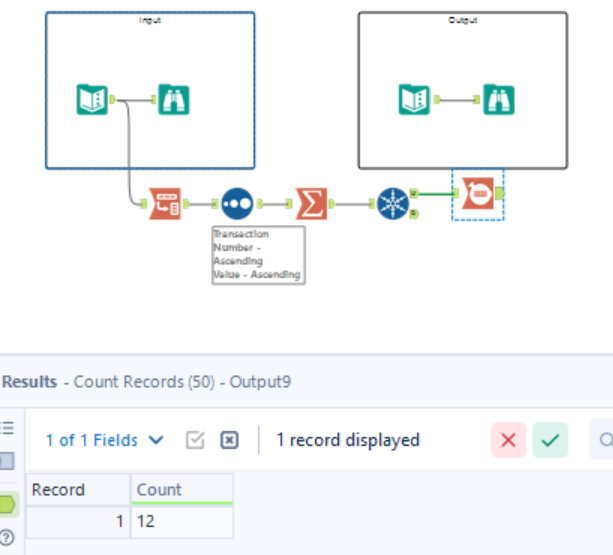Click the select all fields checkmark icon
This screenshot has height=555, width=613.
195,440
